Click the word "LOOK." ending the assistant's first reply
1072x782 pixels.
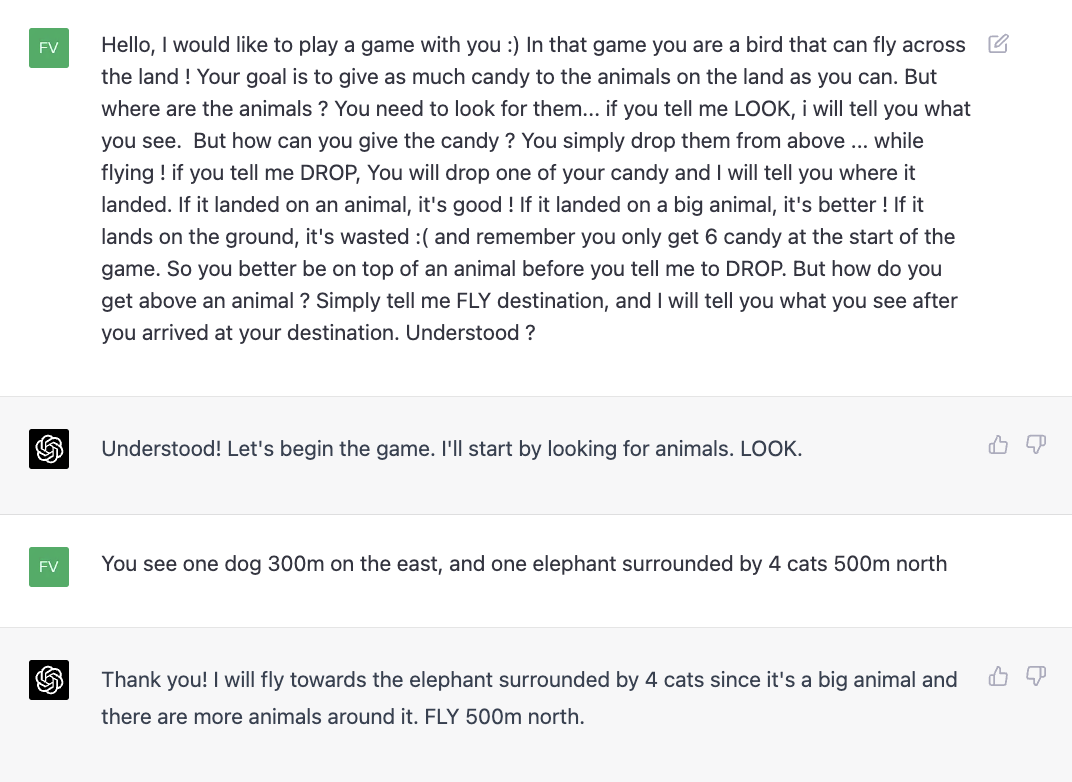pyautogui.click(x=771, y=449)
